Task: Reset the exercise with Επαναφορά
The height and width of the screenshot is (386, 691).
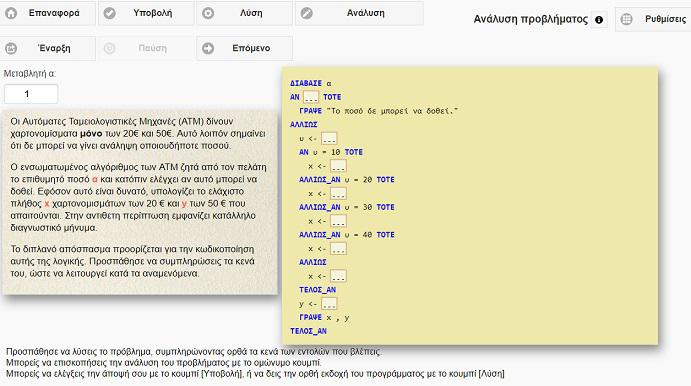Action: tap(48, 13)
